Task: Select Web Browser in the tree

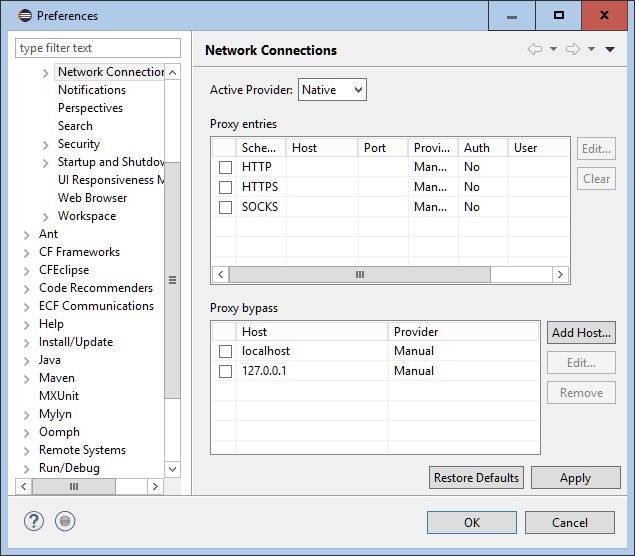Action: [x=92, y=198]
